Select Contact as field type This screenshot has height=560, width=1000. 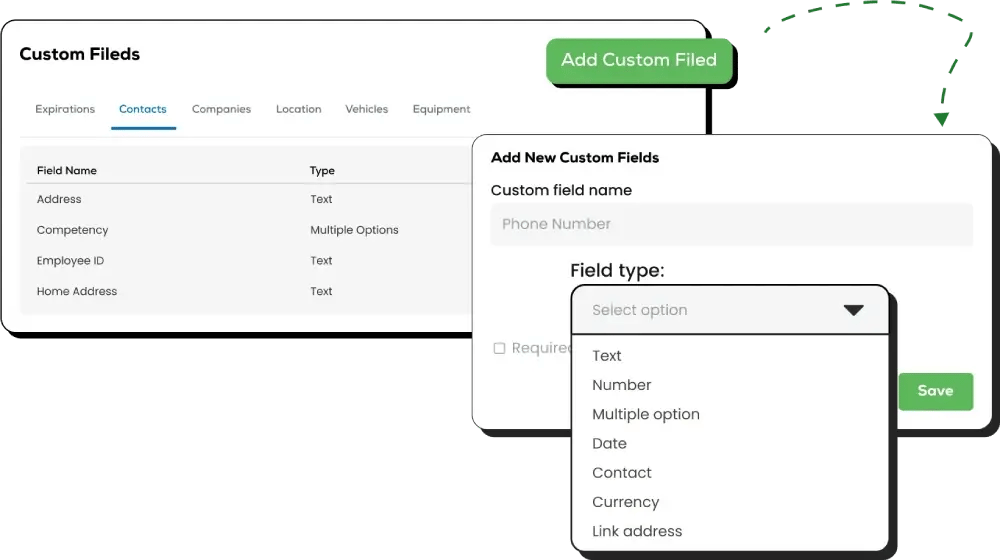pos(622,473)
